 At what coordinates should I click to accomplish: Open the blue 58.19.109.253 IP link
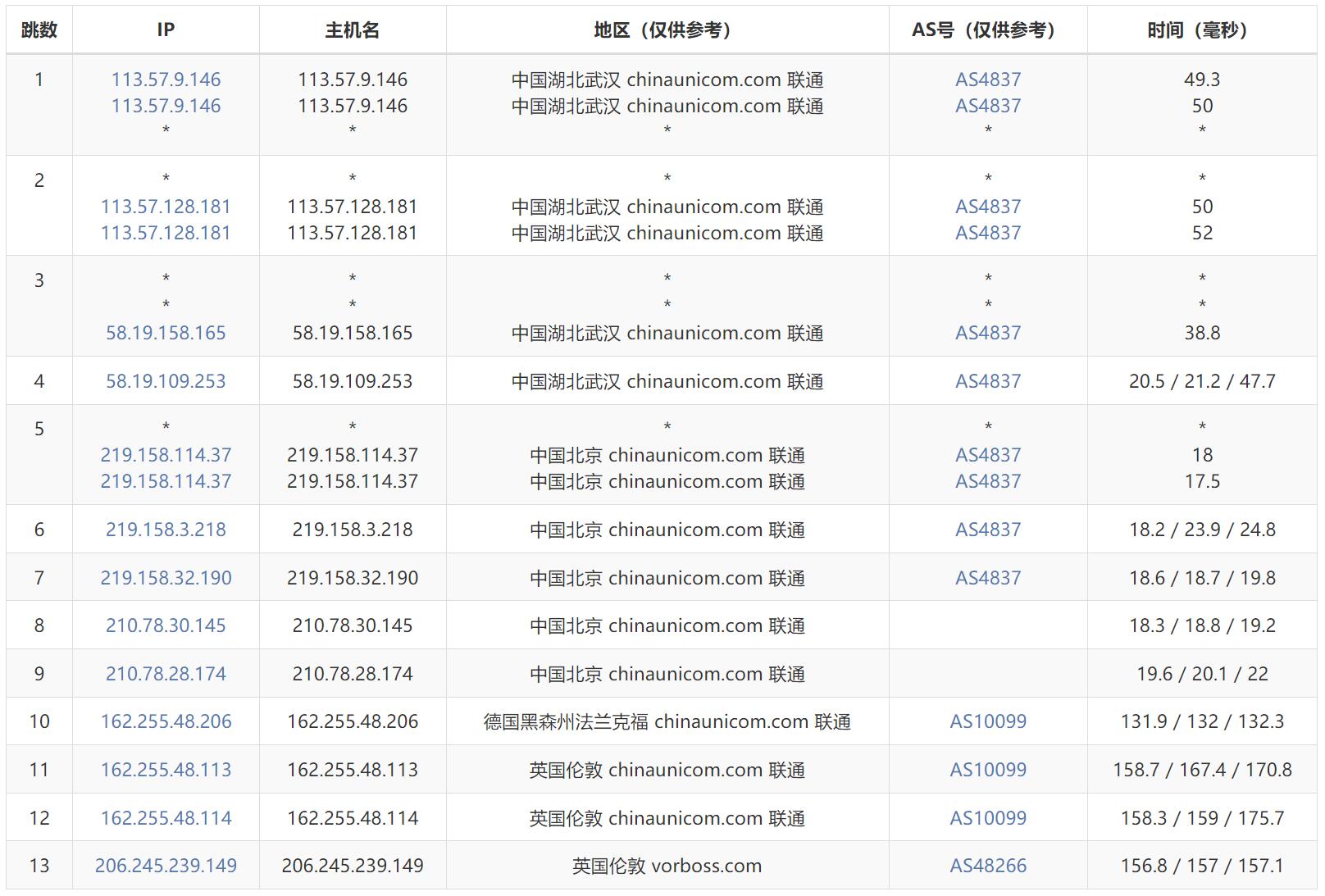click(166, 381)
